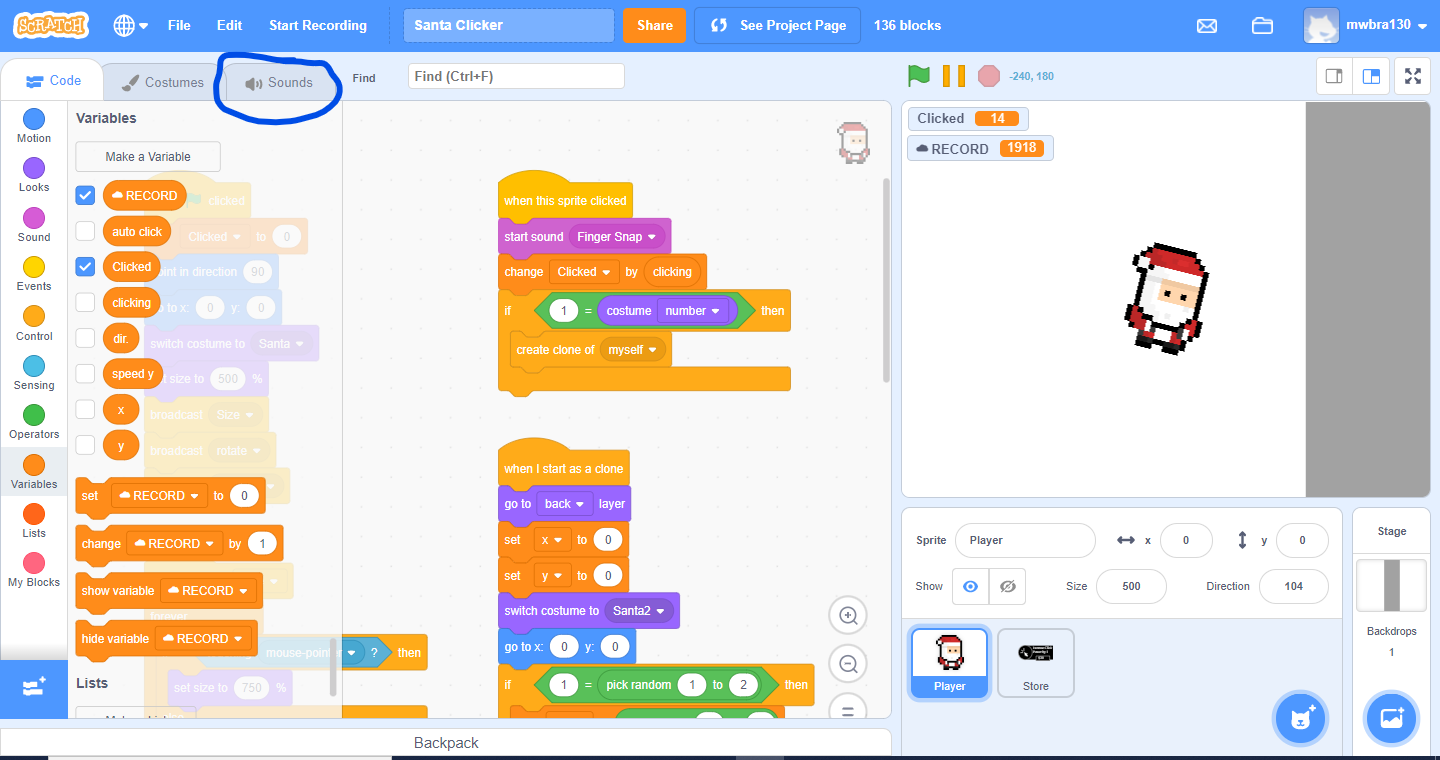Image resolution: width=1440 pixels, height=760 pixels.
Task: Switch to large stage layout
Action: pyautogui.click(x=1371, y=76)
